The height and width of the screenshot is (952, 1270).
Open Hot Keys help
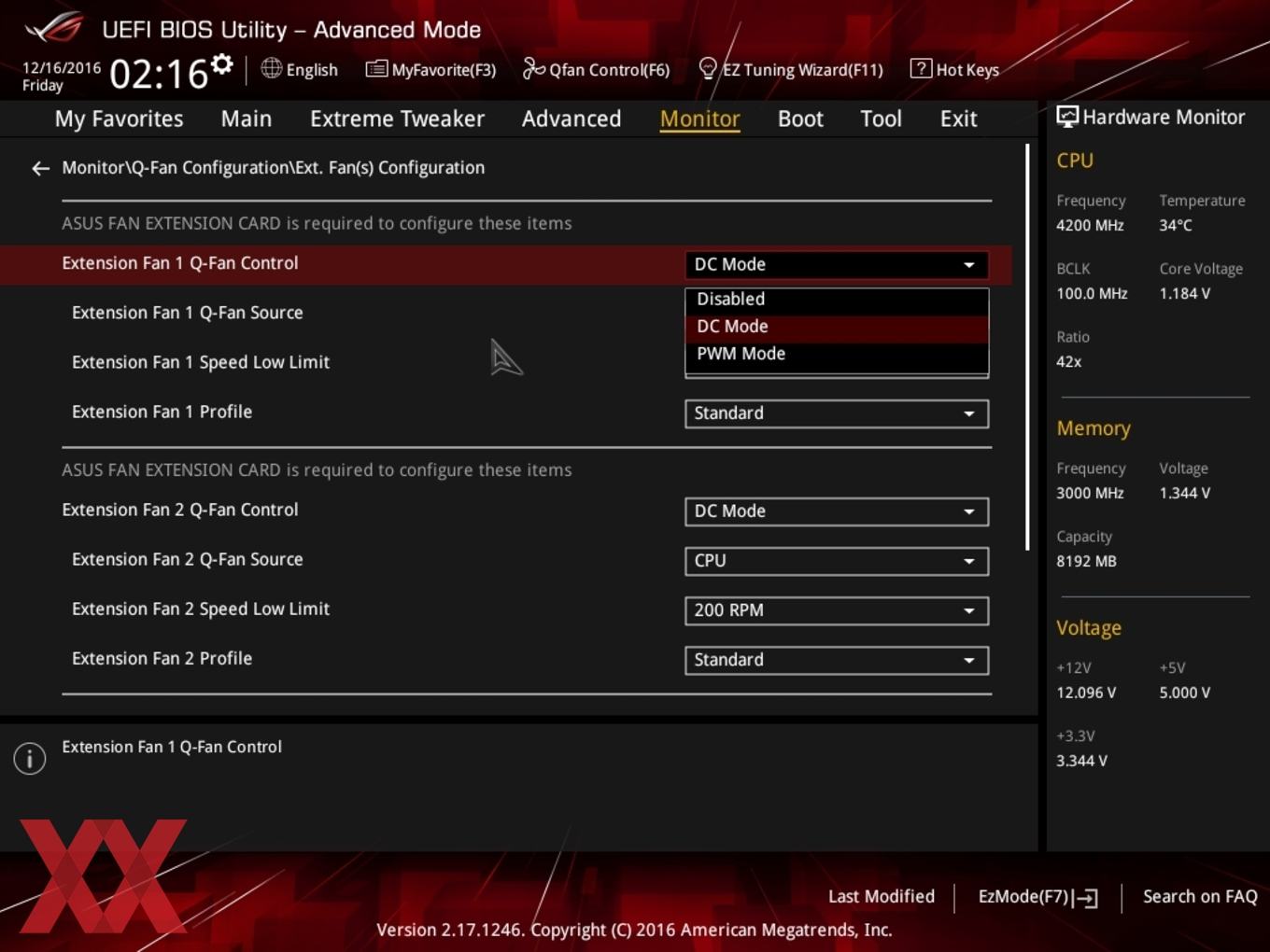(x=955, y=69)
